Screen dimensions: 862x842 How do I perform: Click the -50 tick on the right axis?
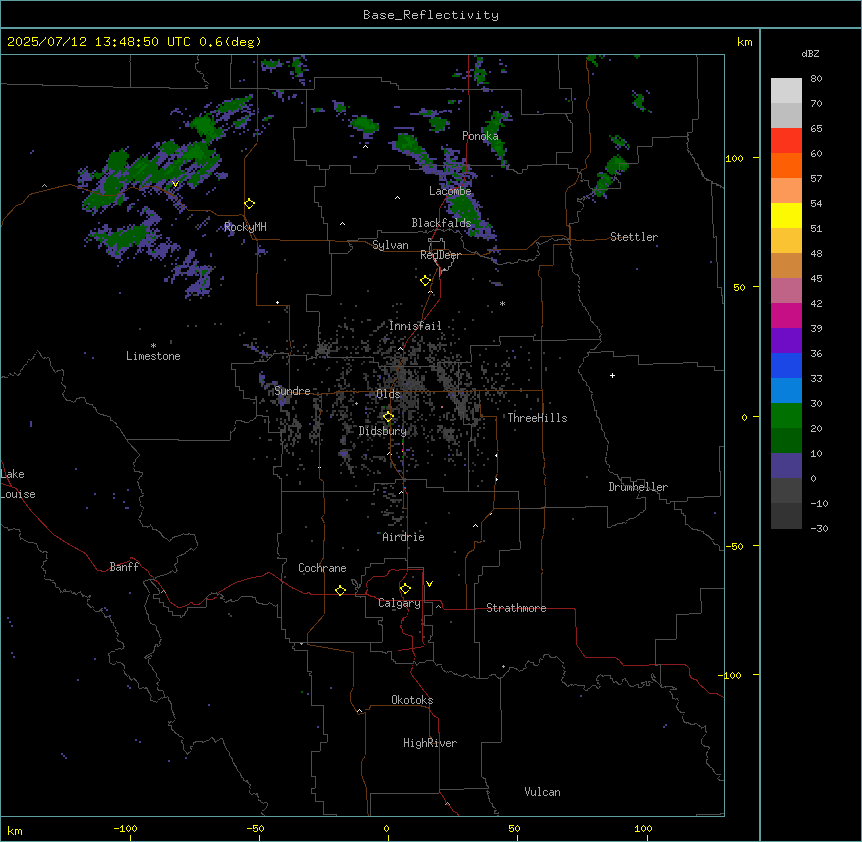(x=734, y=546)
